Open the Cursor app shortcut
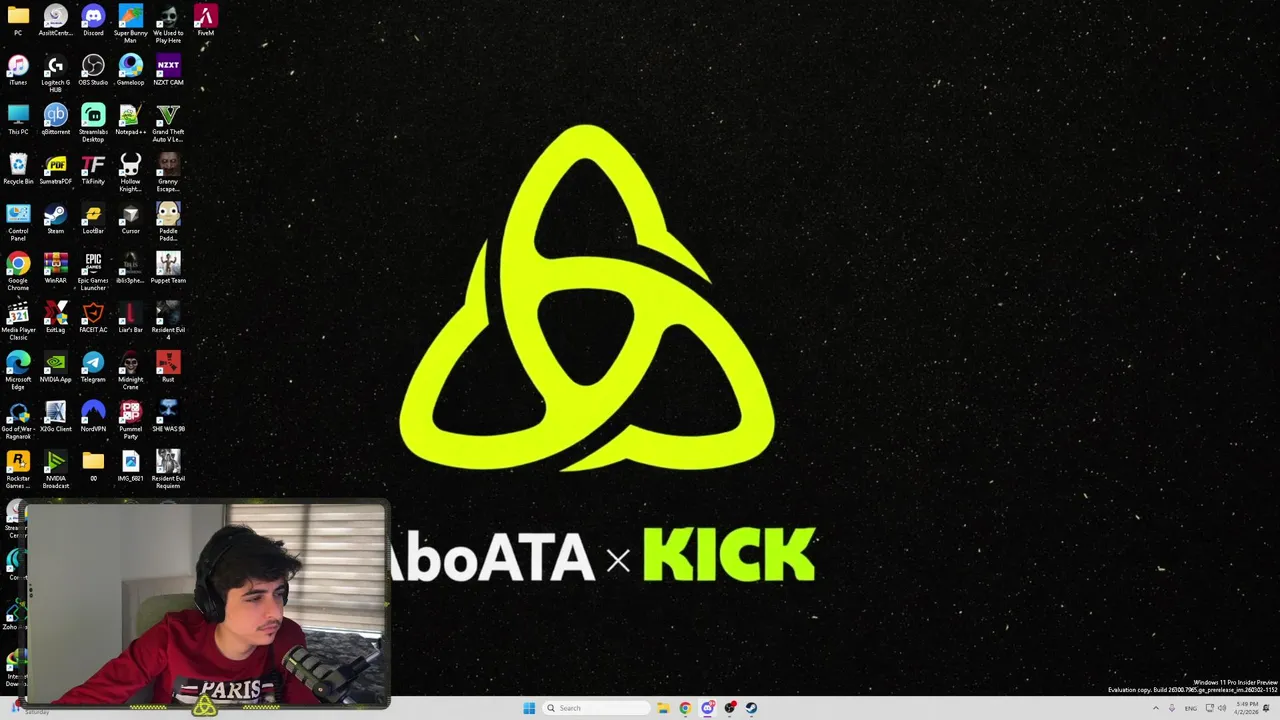Viewport: 1280px width, 720px height. click(x=130, y=218)
